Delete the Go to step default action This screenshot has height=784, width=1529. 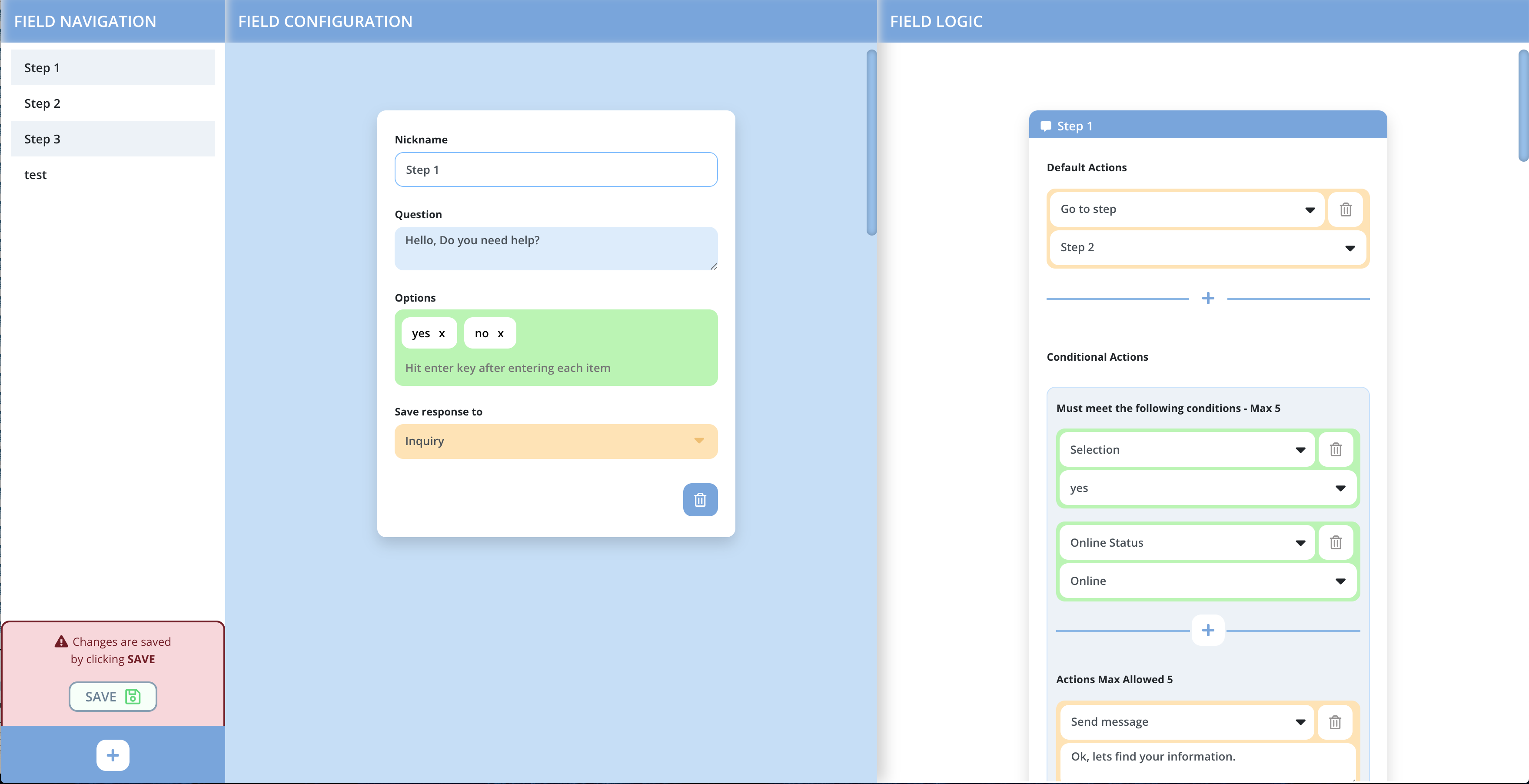1345,209
